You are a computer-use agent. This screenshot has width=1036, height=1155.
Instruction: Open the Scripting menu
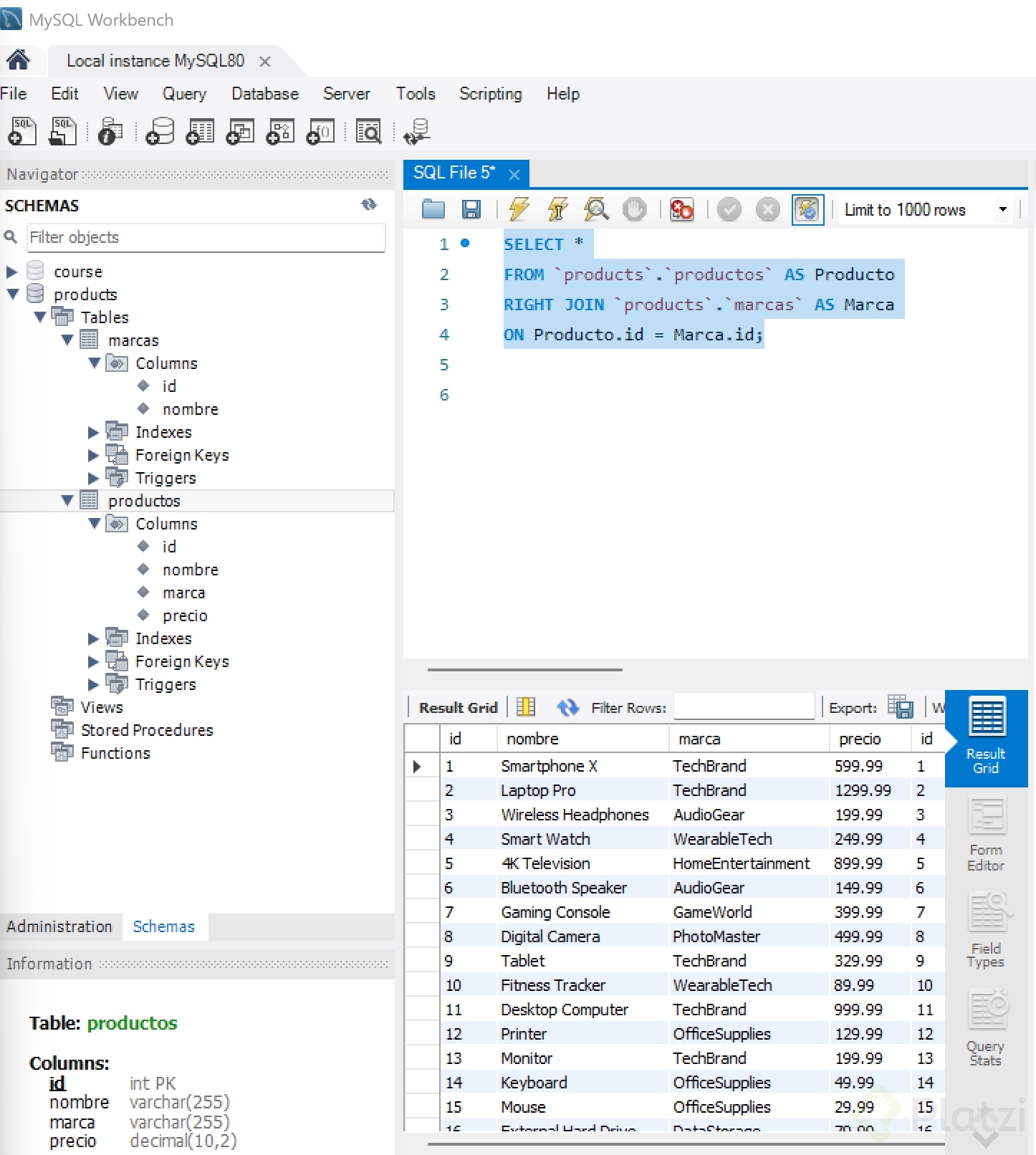click(x=491, y=94)
